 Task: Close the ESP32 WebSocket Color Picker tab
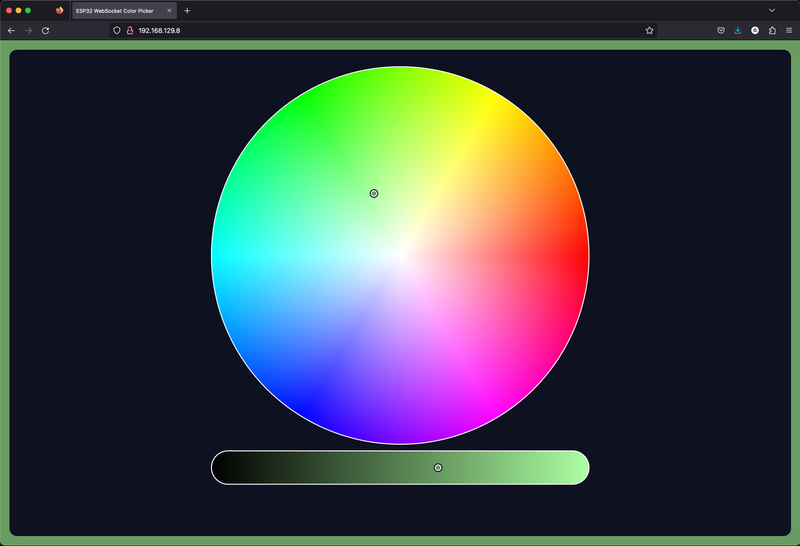[169, 11]
